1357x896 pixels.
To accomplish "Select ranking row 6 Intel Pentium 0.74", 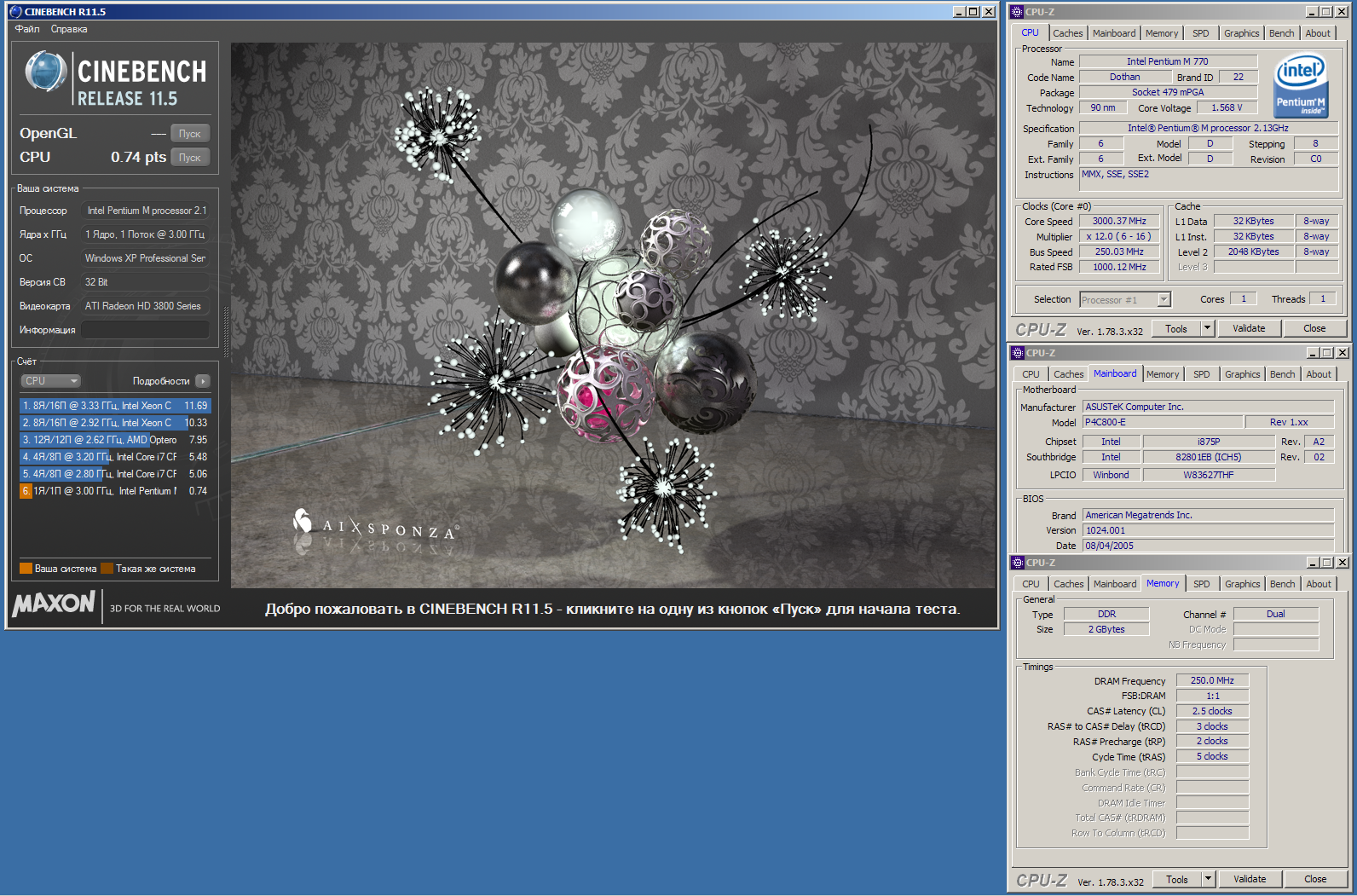I will [x=115, y=491].
